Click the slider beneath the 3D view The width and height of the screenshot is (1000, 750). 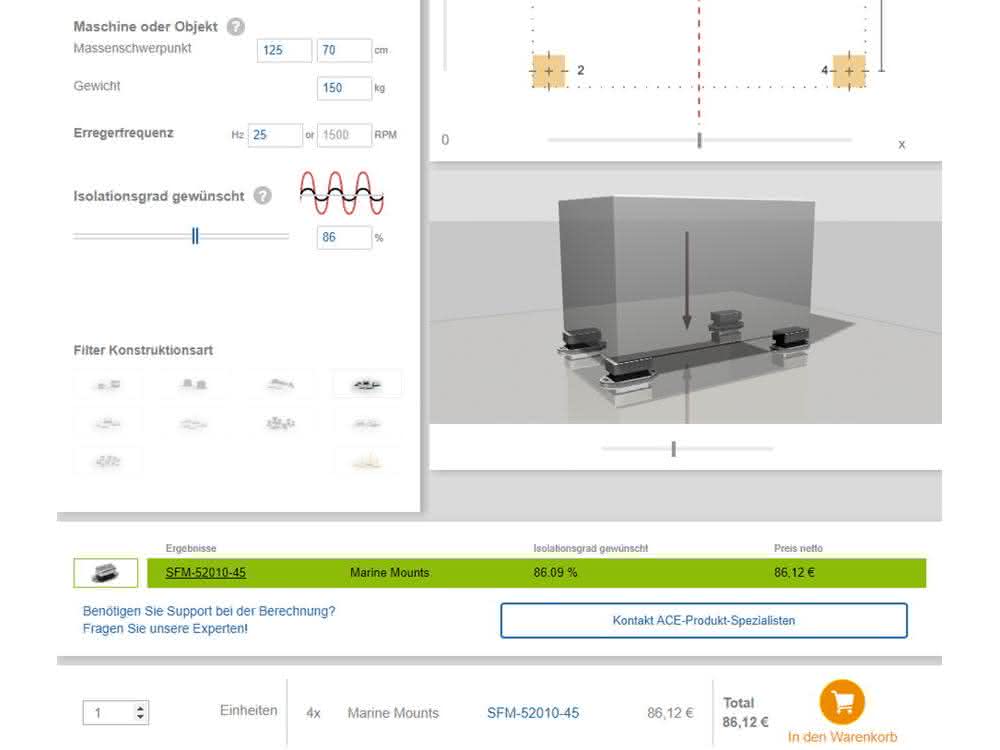[x=687, y=449]
